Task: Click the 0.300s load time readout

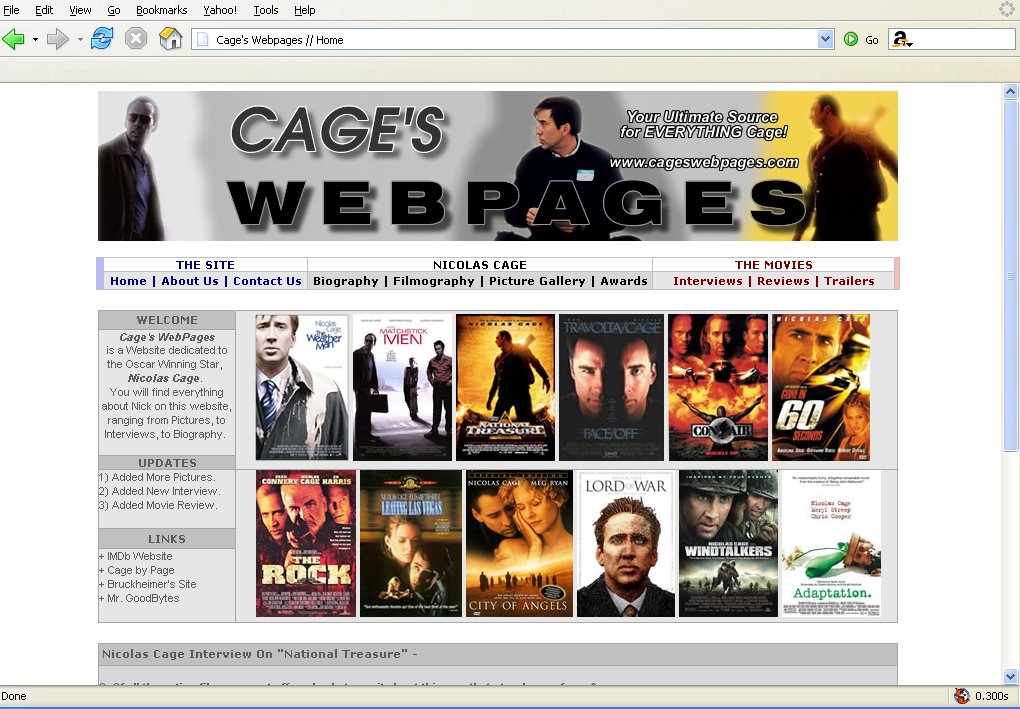Action: pyautogui.click(x=992, y=696)
